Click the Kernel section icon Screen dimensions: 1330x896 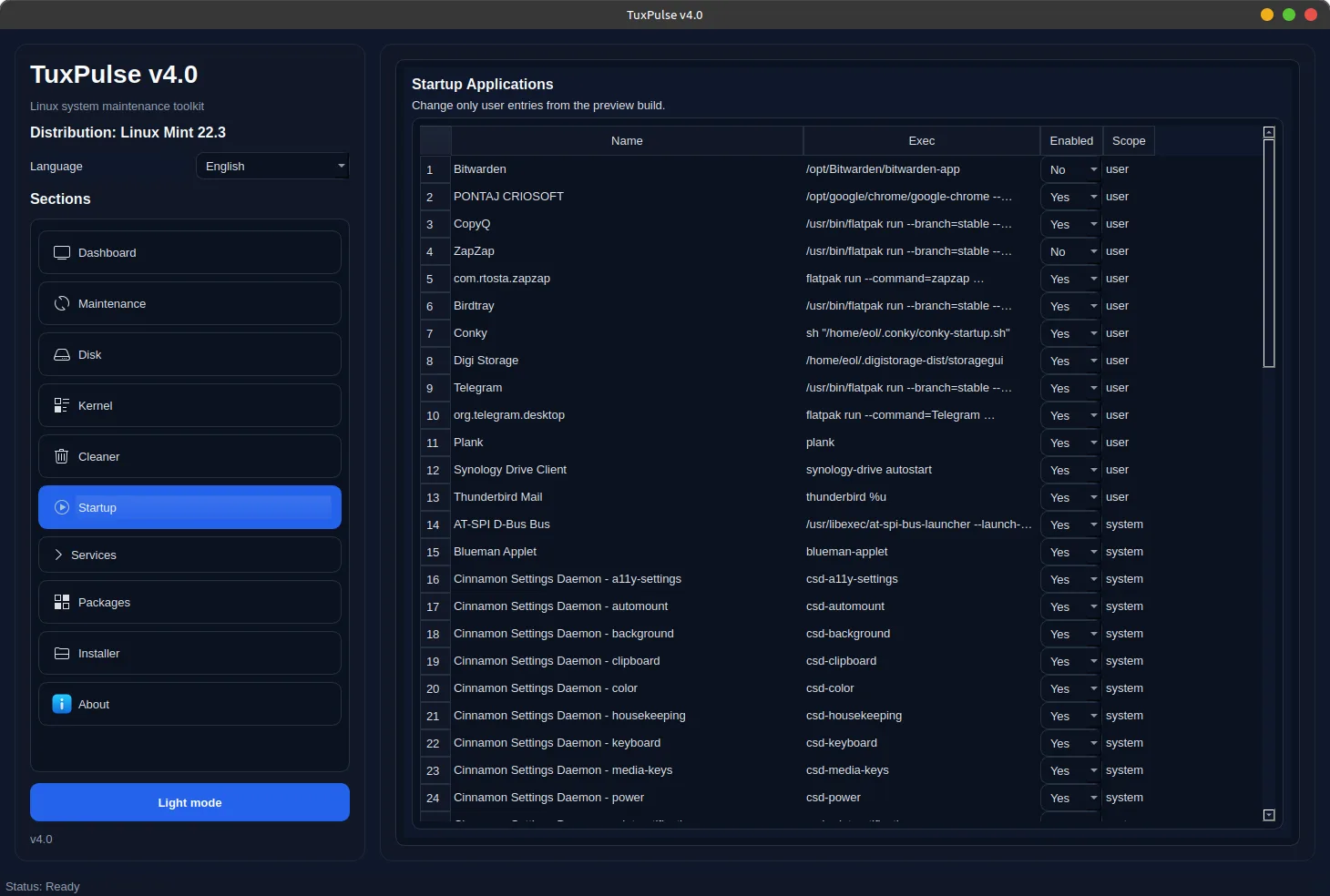(x=62, y=405)
